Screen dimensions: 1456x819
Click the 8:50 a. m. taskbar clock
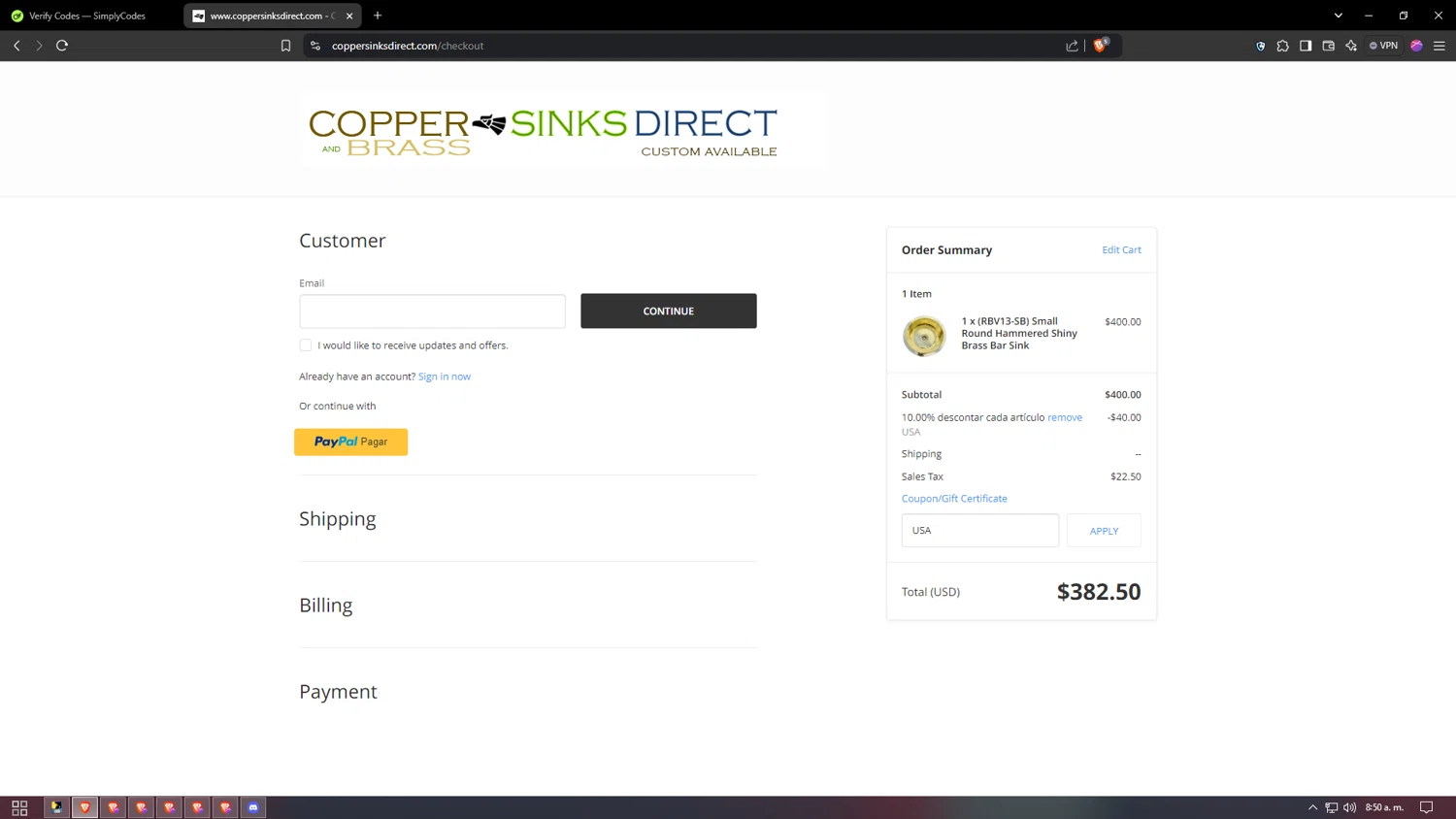[x=1384, y=807]
